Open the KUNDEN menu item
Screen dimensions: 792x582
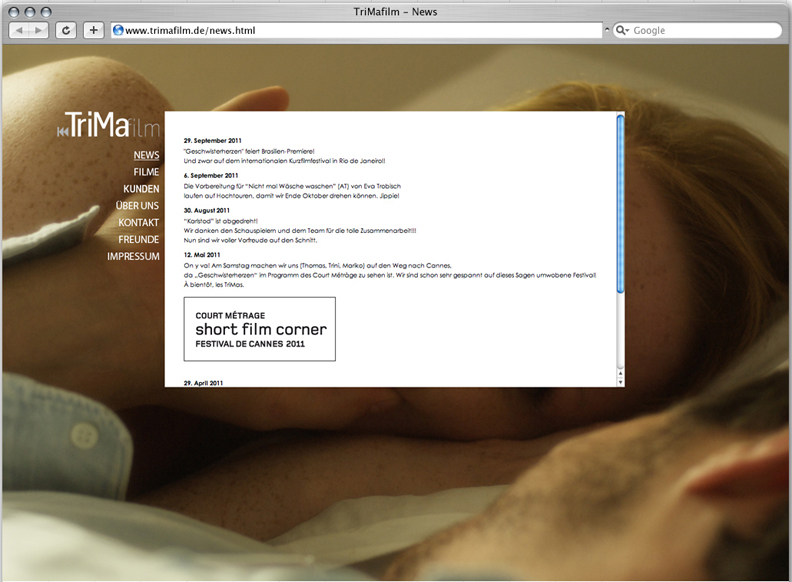click(141, 189)
